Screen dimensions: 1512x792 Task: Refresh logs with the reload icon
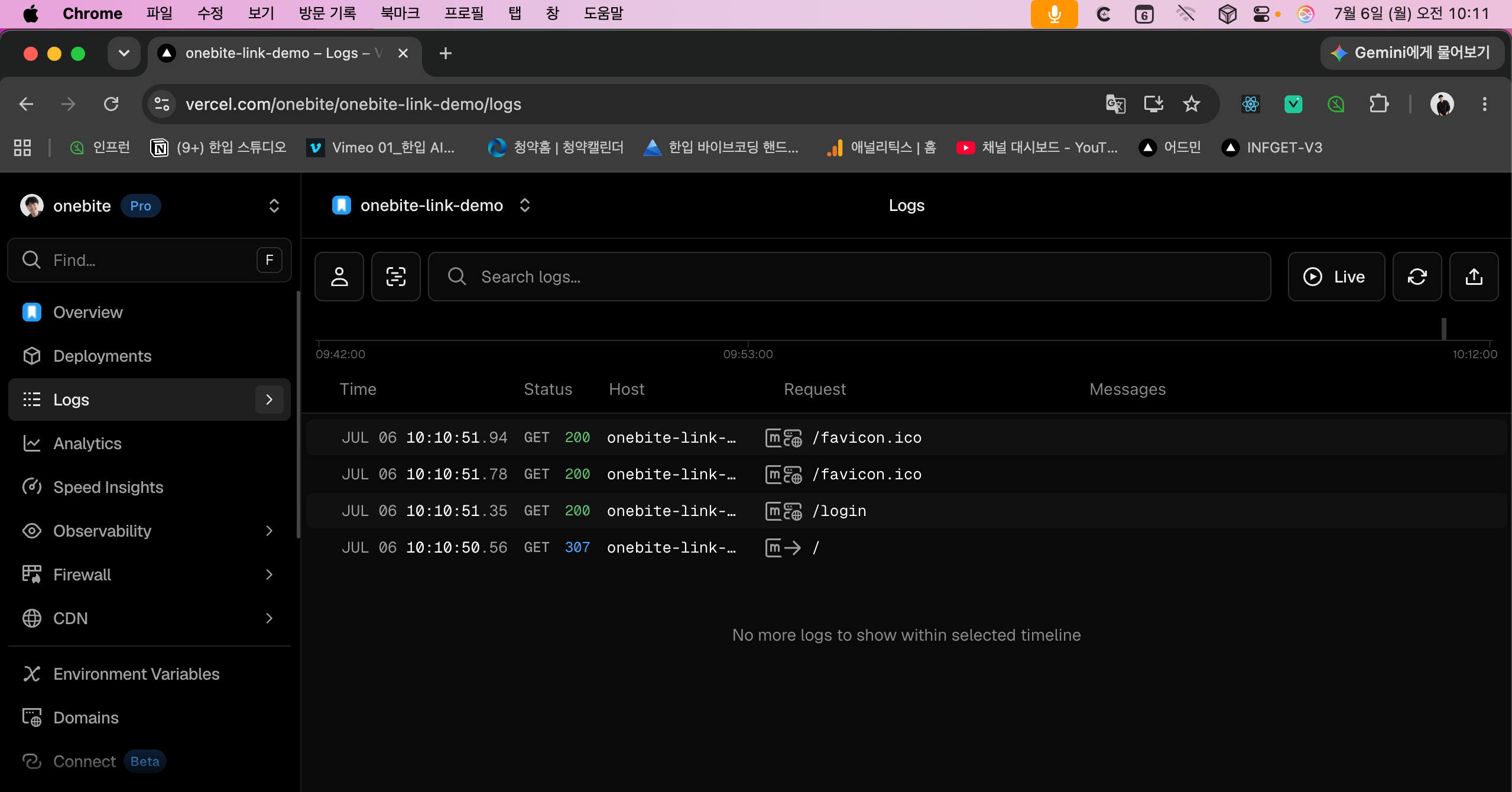coord(1417,277)
